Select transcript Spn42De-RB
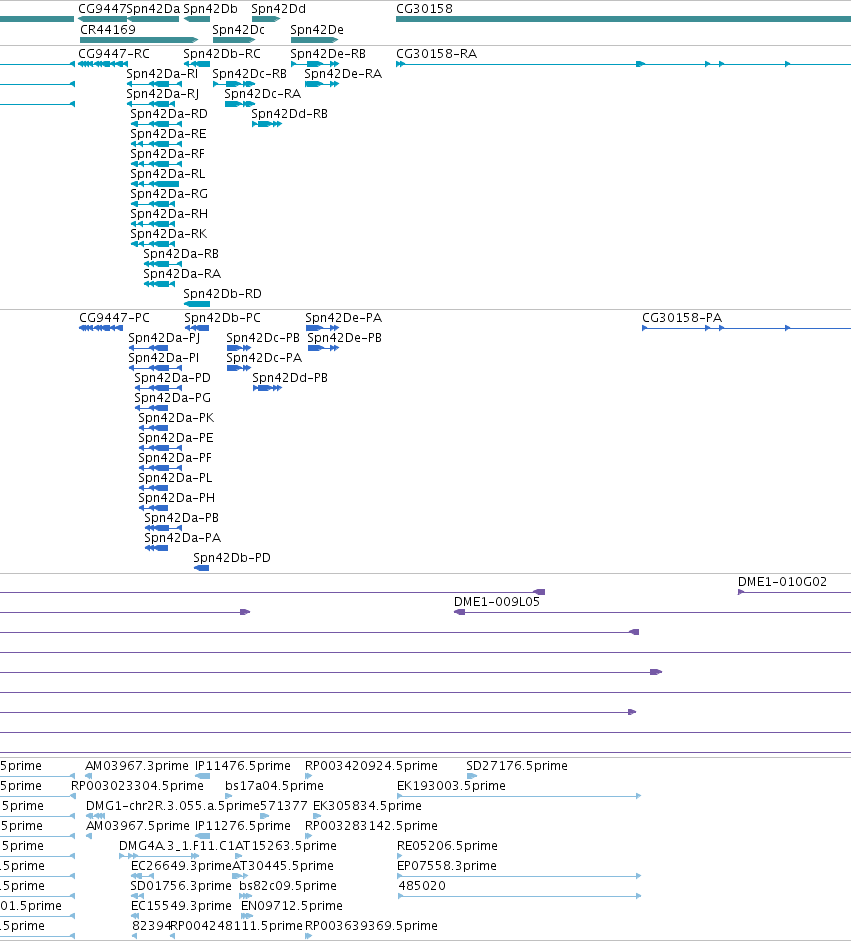This screenshot has width=851, height=941. (328, 53)
